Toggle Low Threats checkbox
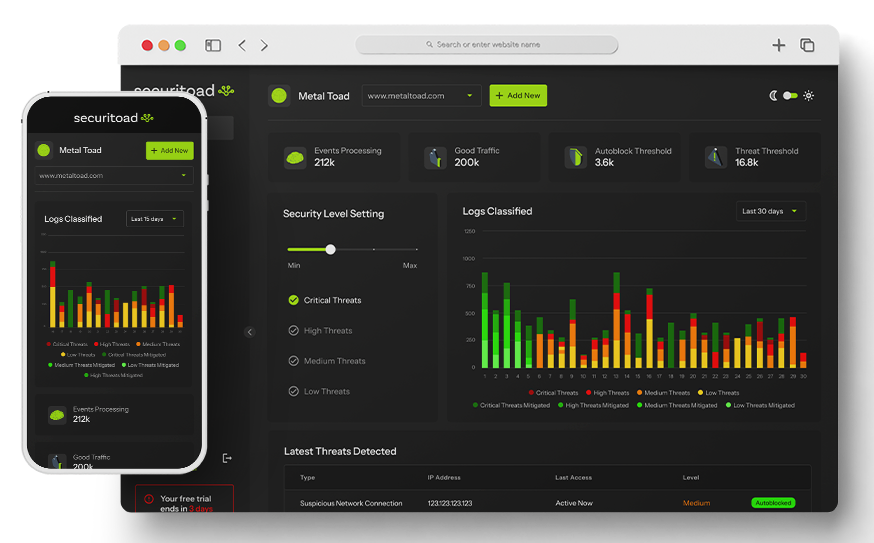 (293, 391)
